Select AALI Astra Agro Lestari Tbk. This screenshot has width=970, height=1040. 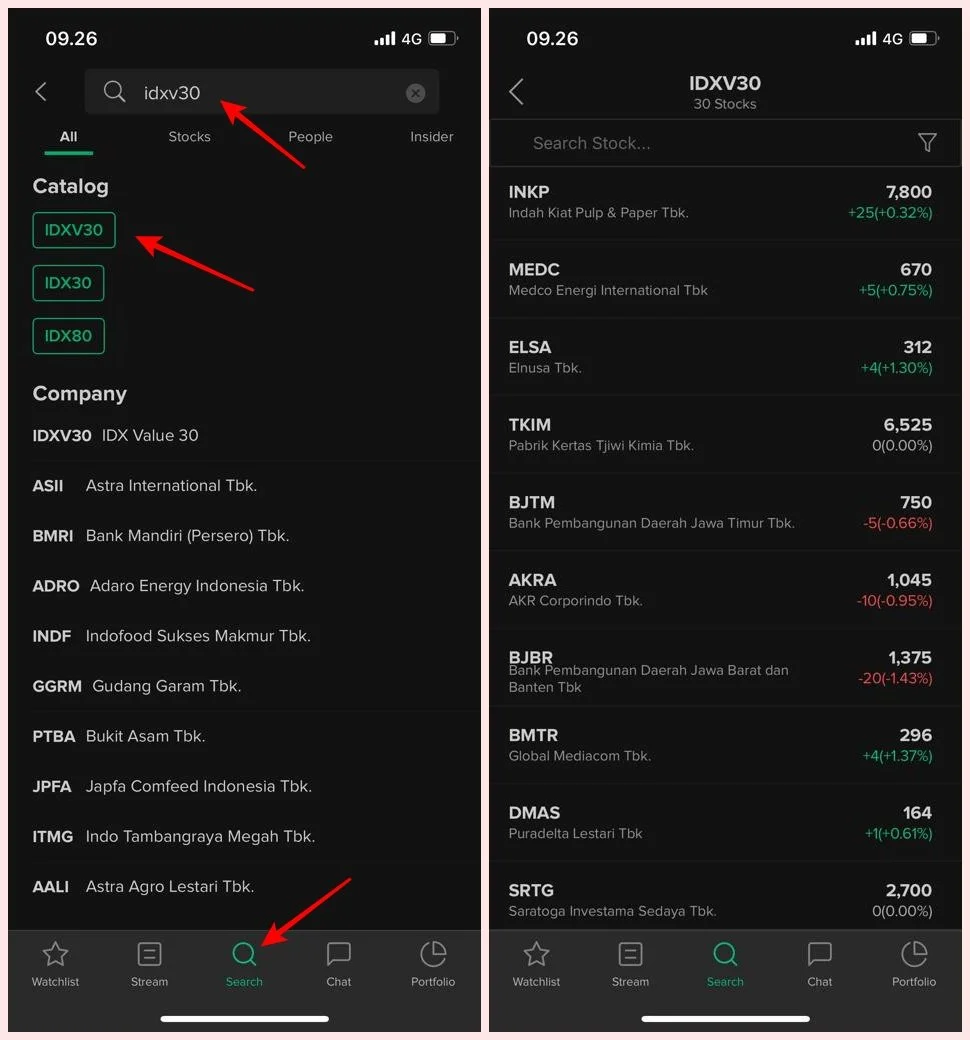point(244,887)
